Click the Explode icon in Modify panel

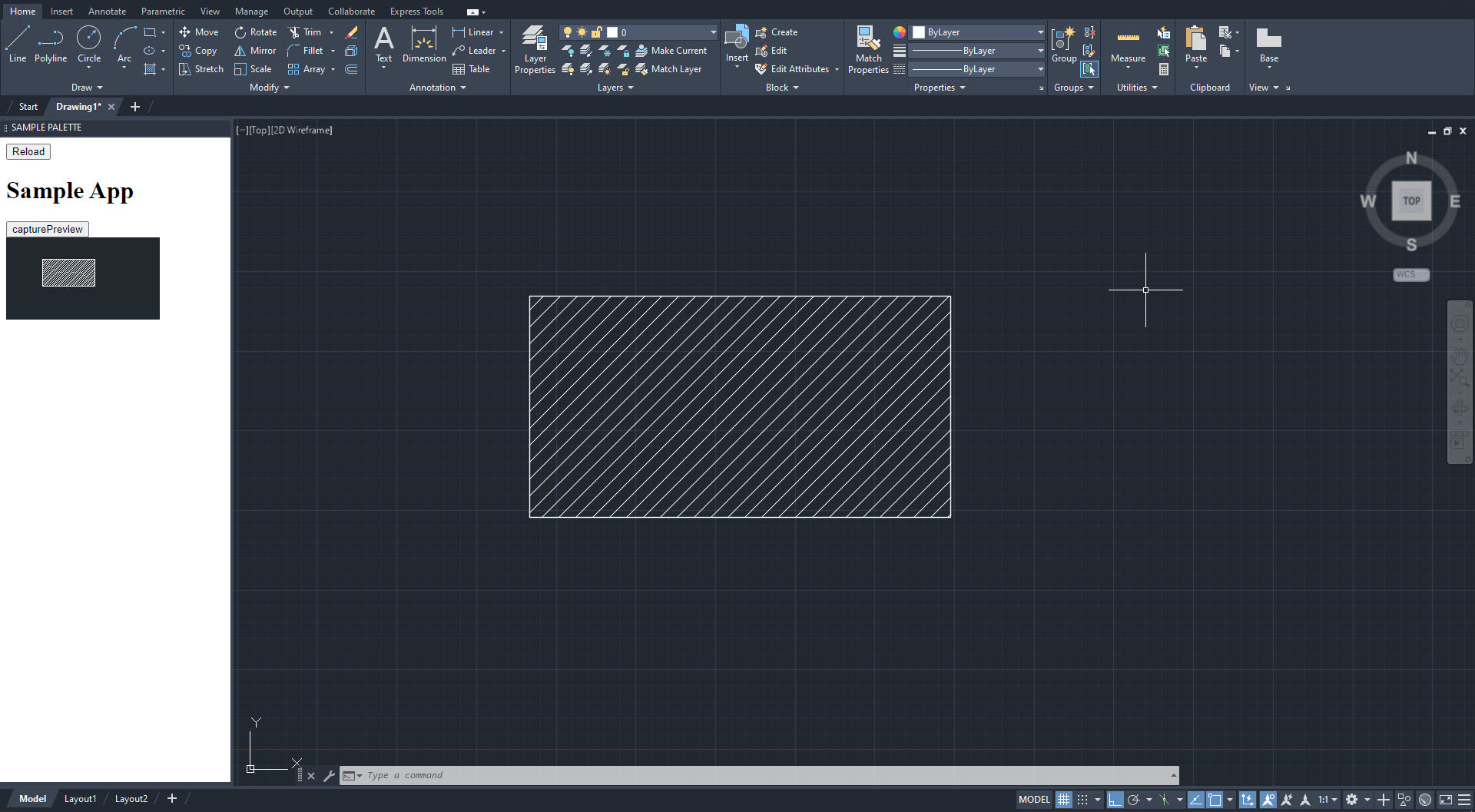coord(351,51)
